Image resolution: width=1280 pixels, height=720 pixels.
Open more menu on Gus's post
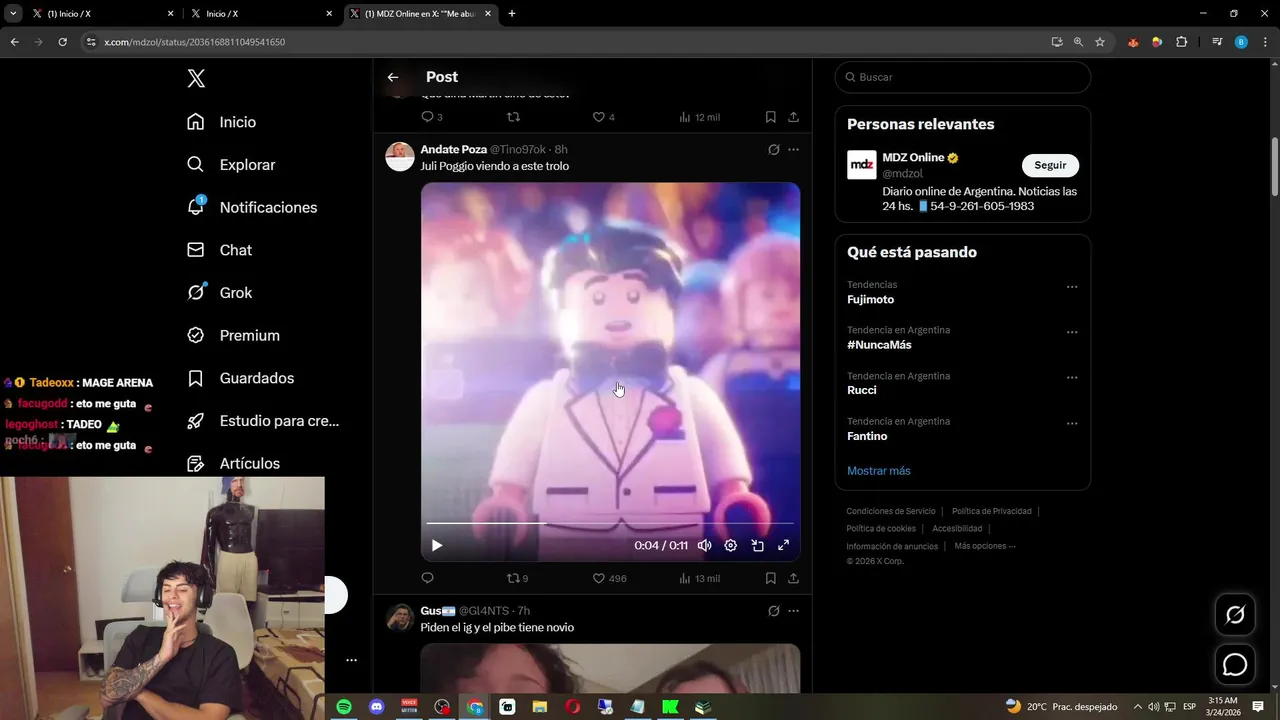(793, 611)
